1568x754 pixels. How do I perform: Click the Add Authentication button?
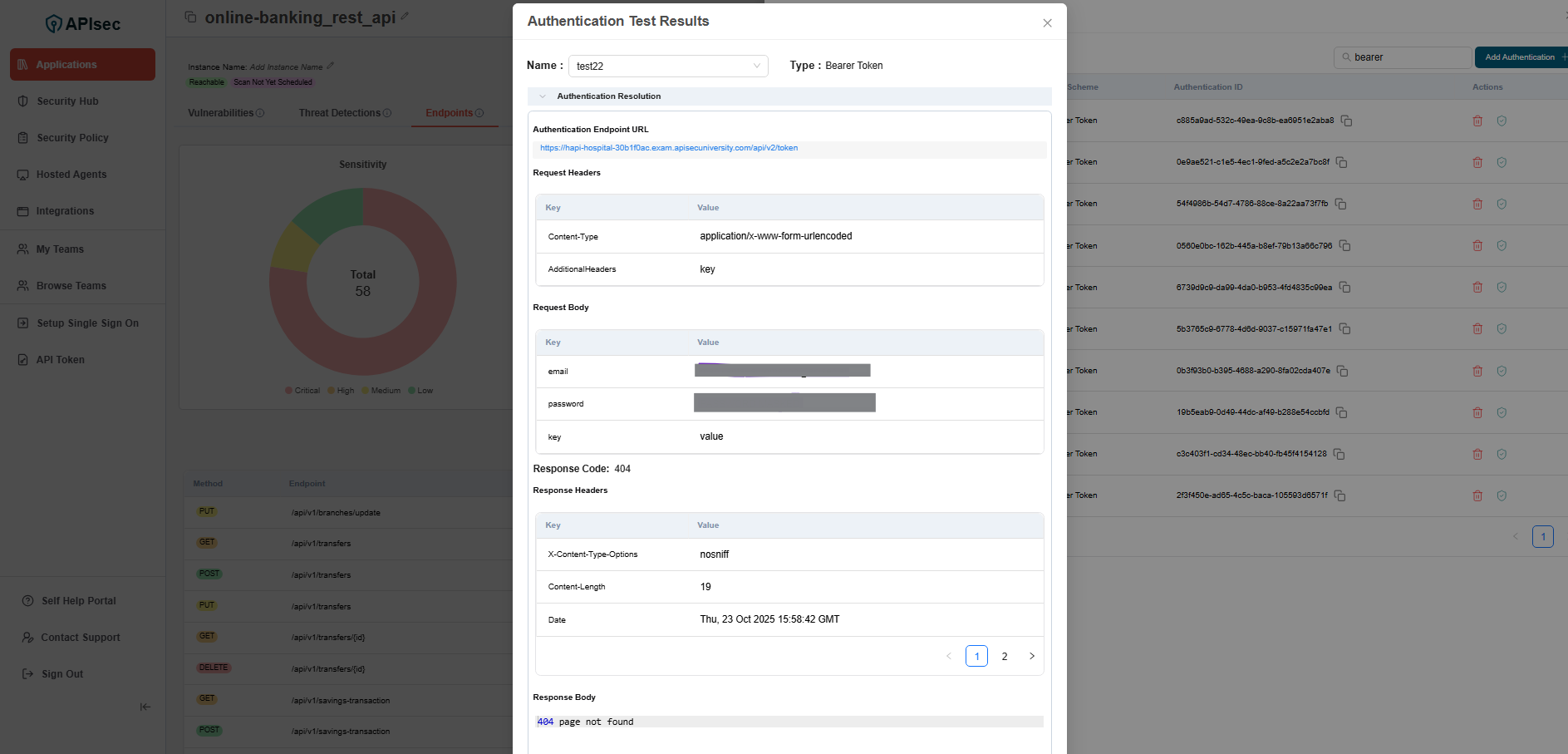pos(1521,57)
